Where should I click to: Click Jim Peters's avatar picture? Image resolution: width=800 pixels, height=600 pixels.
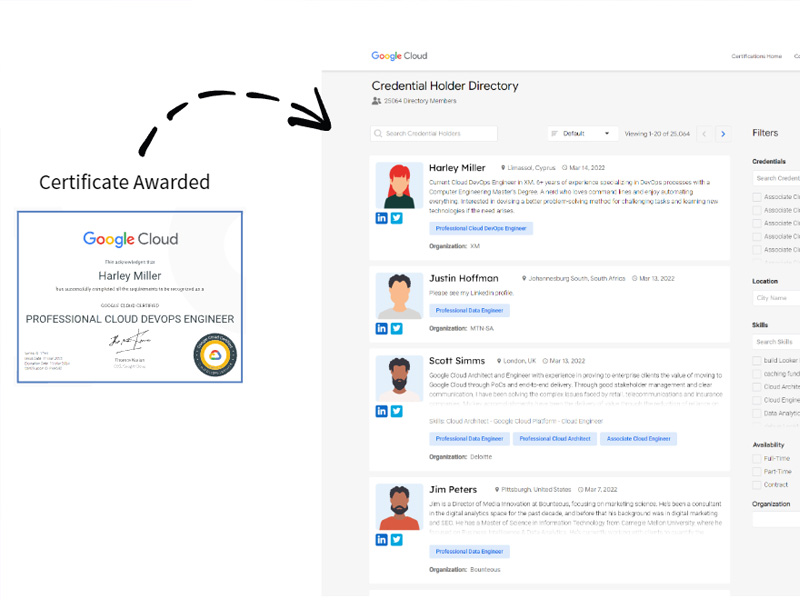tap(399, 507)
